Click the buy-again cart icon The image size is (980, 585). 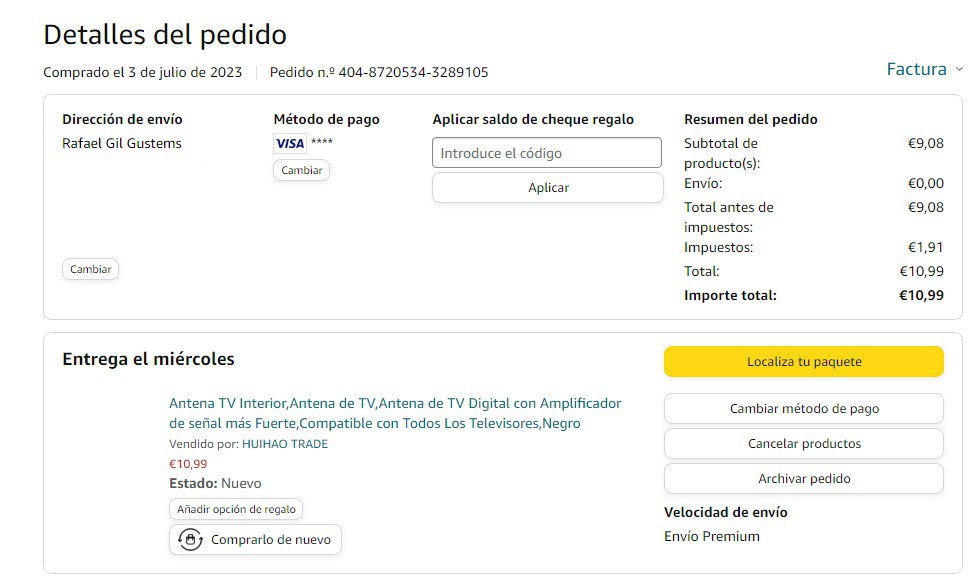click(190, 540)
